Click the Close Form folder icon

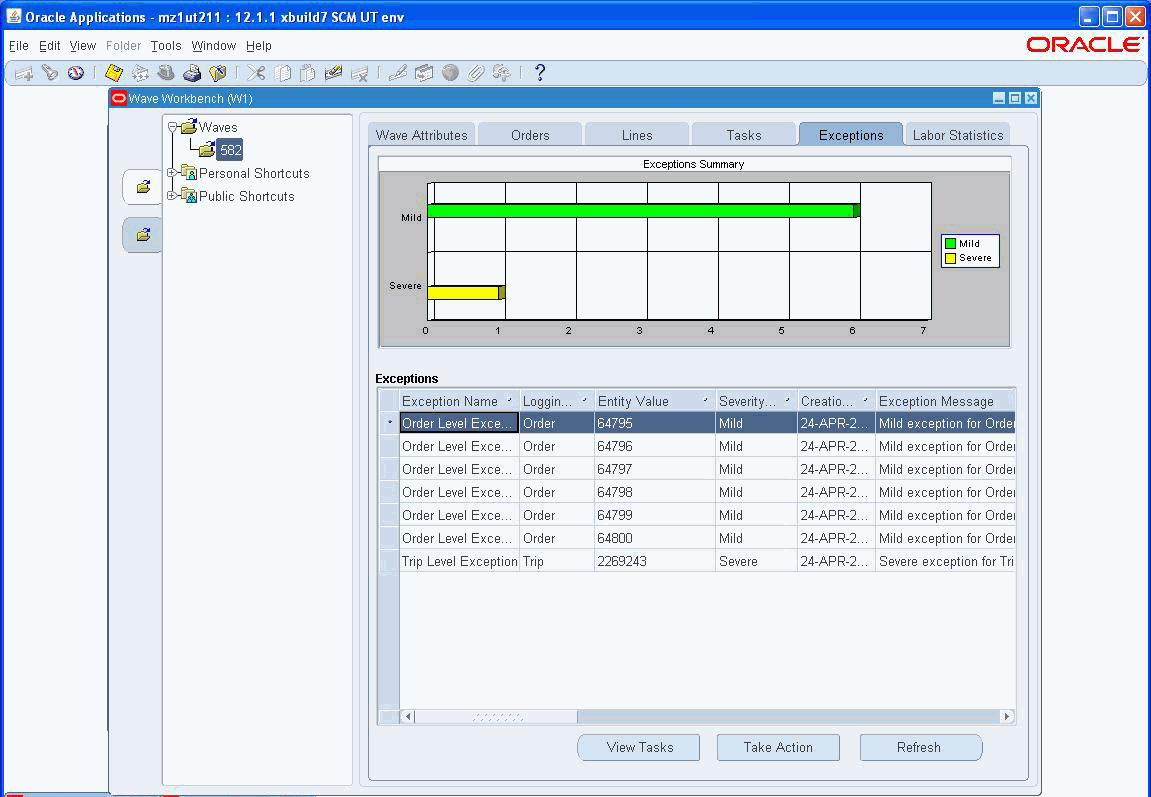[x=218, y=73]
